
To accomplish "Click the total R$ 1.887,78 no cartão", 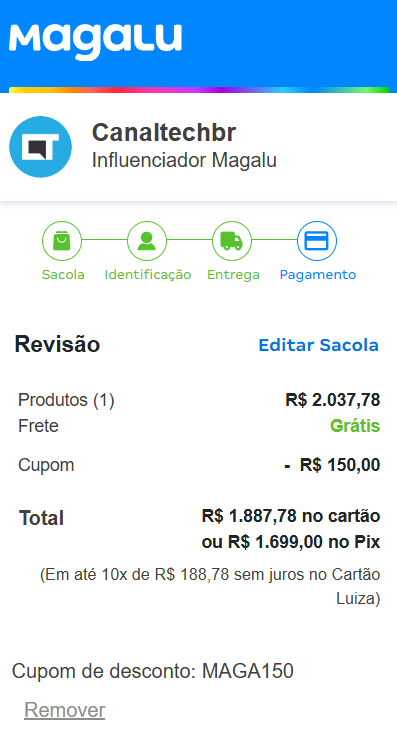I will [291, 516].
